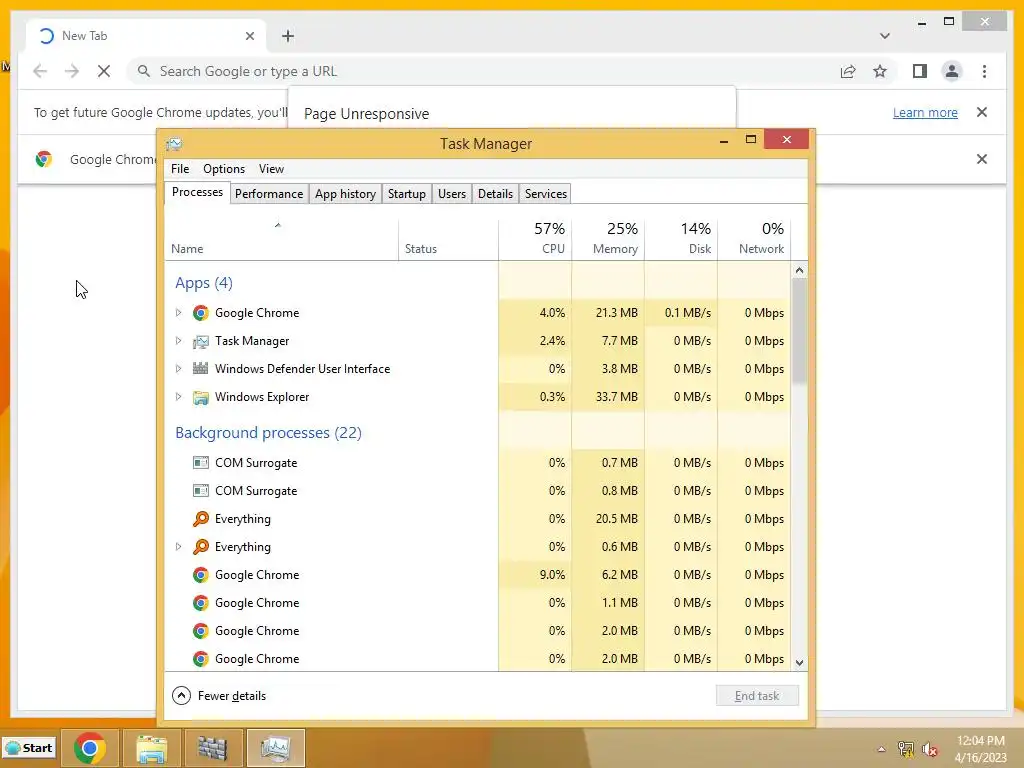Switch to the App history tab
The width and height of the screenshot is (1024, 768).
pos(345,193)
